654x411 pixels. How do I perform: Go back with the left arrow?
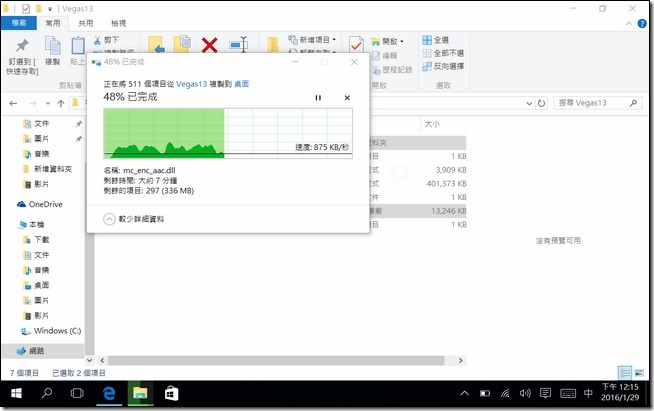pos(13,103)
